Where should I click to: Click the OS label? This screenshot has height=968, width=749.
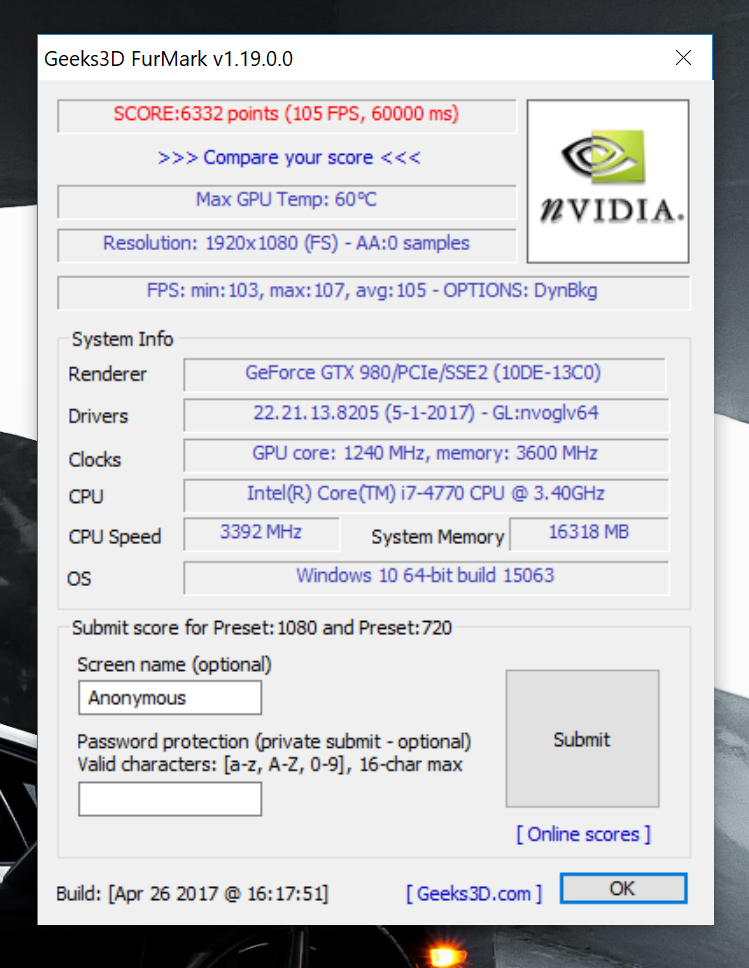[79, 578]
